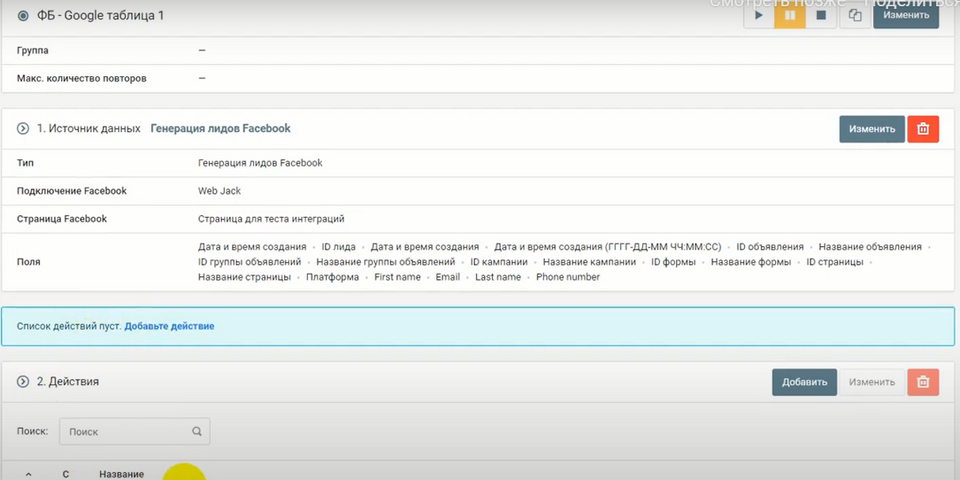Expand the 1. Источник данных section chevron

click(x=23, y=129)
